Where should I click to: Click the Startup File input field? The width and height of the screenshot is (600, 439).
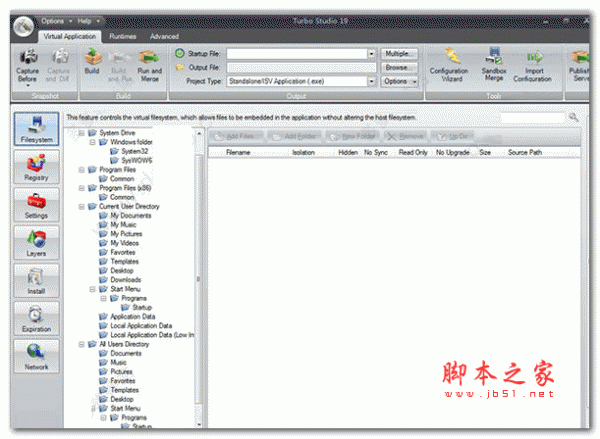[x=297, y=54]
